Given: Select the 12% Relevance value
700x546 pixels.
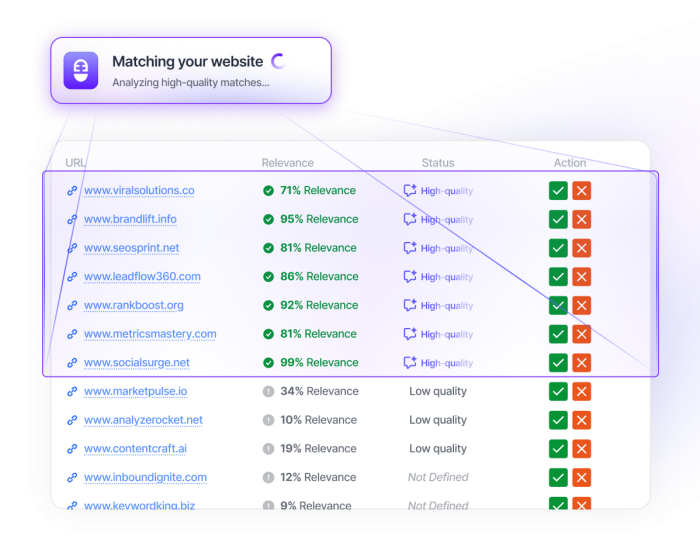Looking at the screenshot, I should coord(318,477).
